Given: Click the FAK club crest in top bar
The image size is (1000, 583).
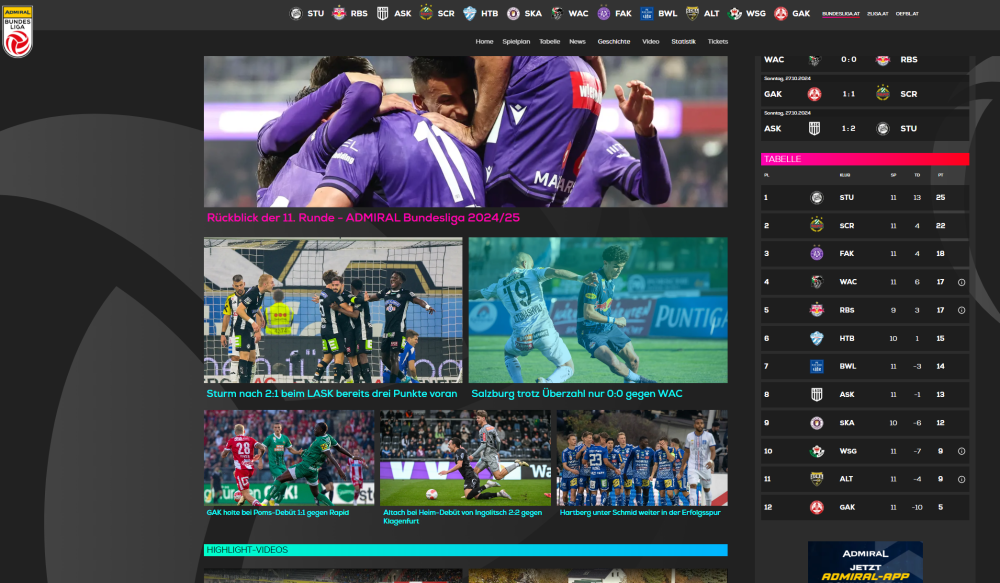Looking at the screenshot, I should 603,13.
